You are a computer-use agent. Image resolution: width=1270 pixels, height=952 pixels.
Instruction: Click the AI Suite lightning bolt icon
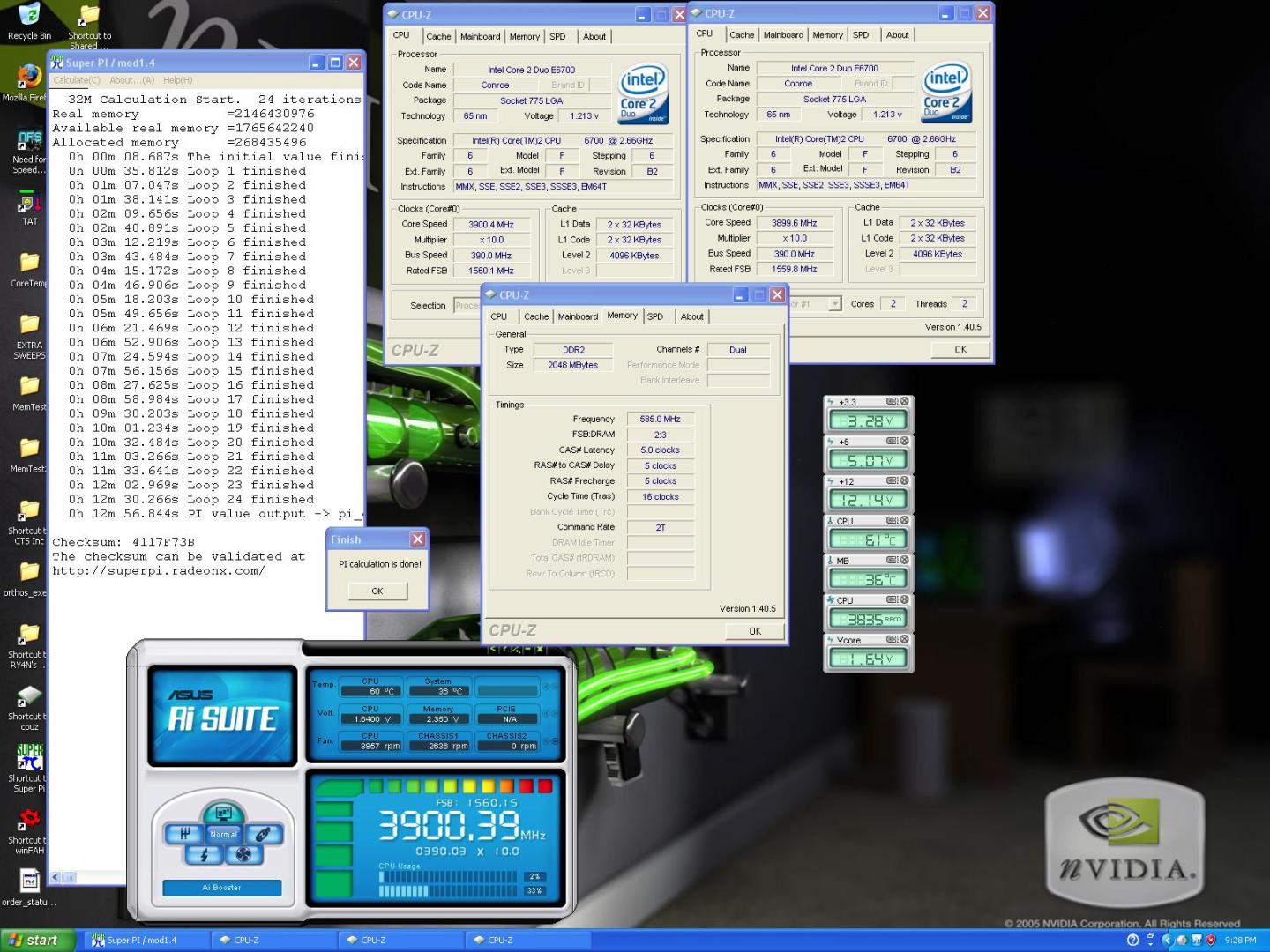pyautogui.click(x=205, y=854)
